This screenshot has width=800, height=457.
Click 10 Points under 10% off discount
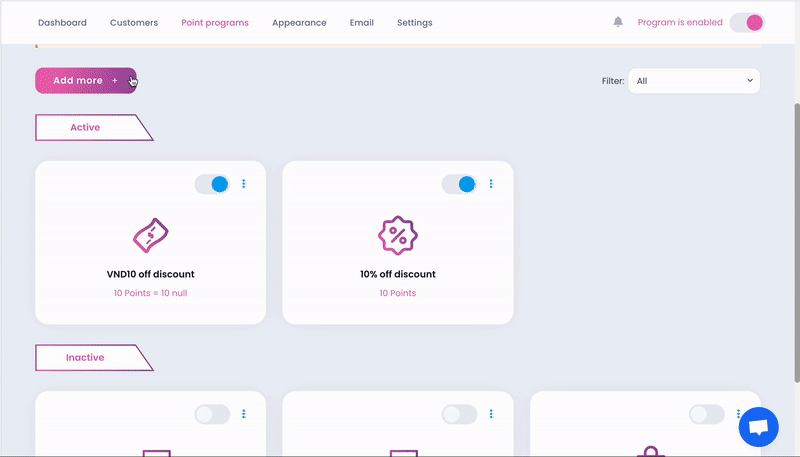(398, 293)
